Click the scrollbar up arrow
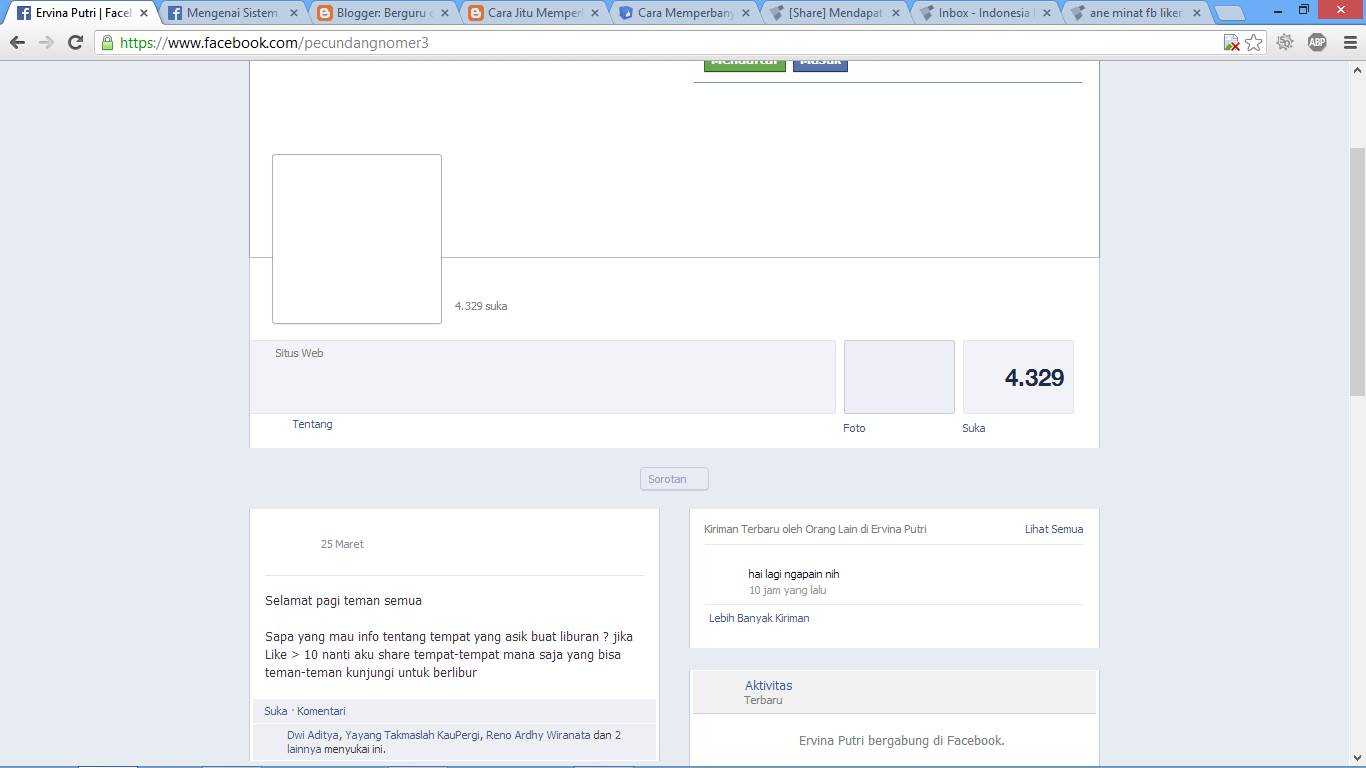 click(x=1357, y=70)
